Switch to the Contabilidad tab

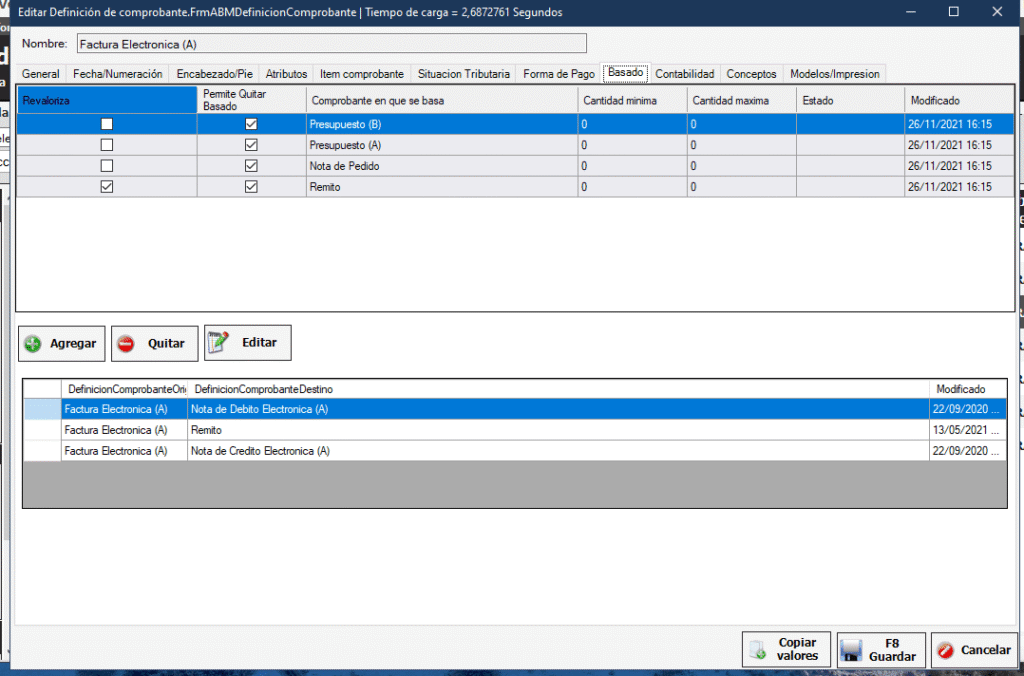click(x=684, y=74)
